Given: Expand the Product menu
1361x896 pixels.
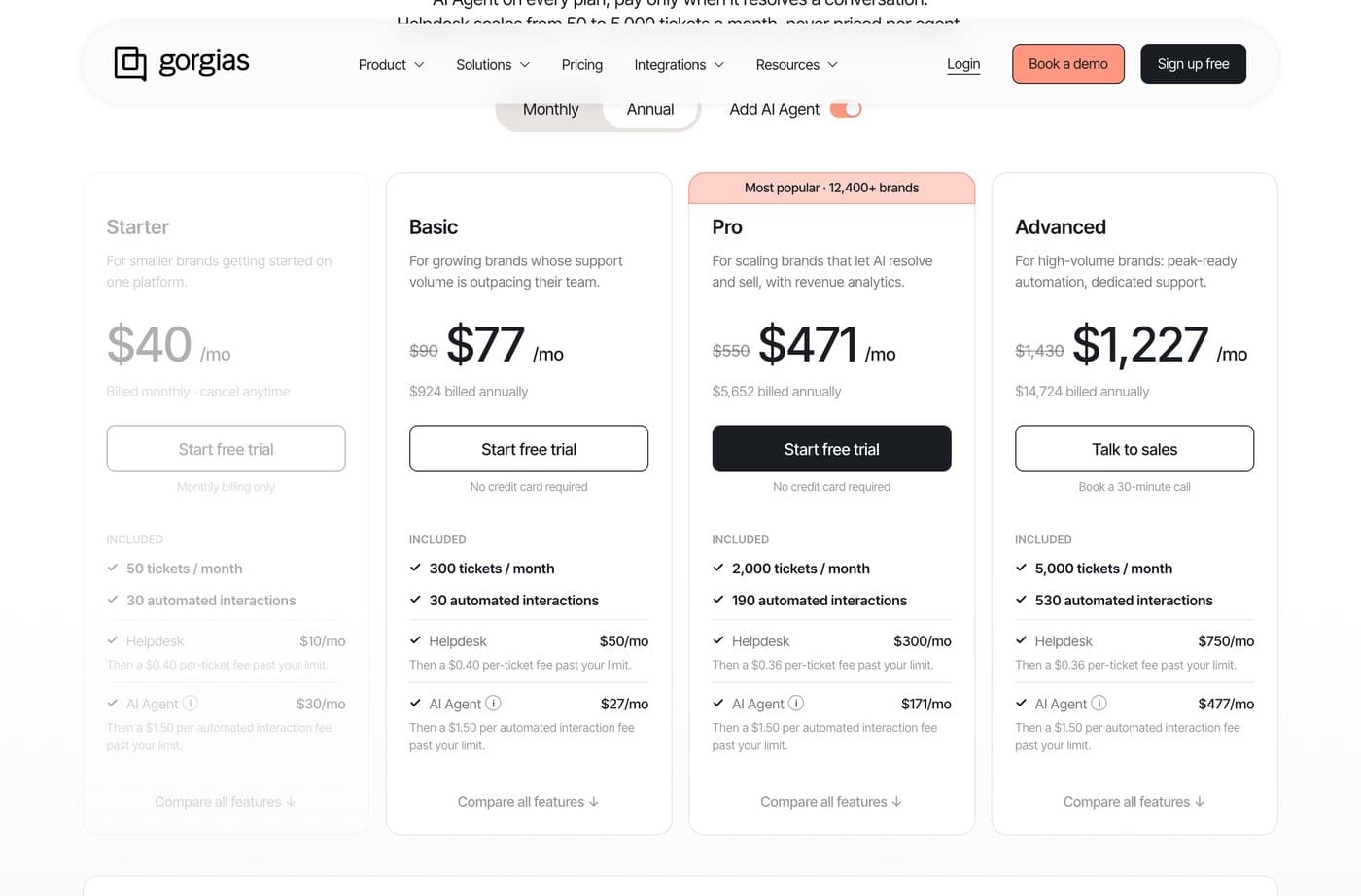Looking at the screenshot, I should tap(391, 64).
